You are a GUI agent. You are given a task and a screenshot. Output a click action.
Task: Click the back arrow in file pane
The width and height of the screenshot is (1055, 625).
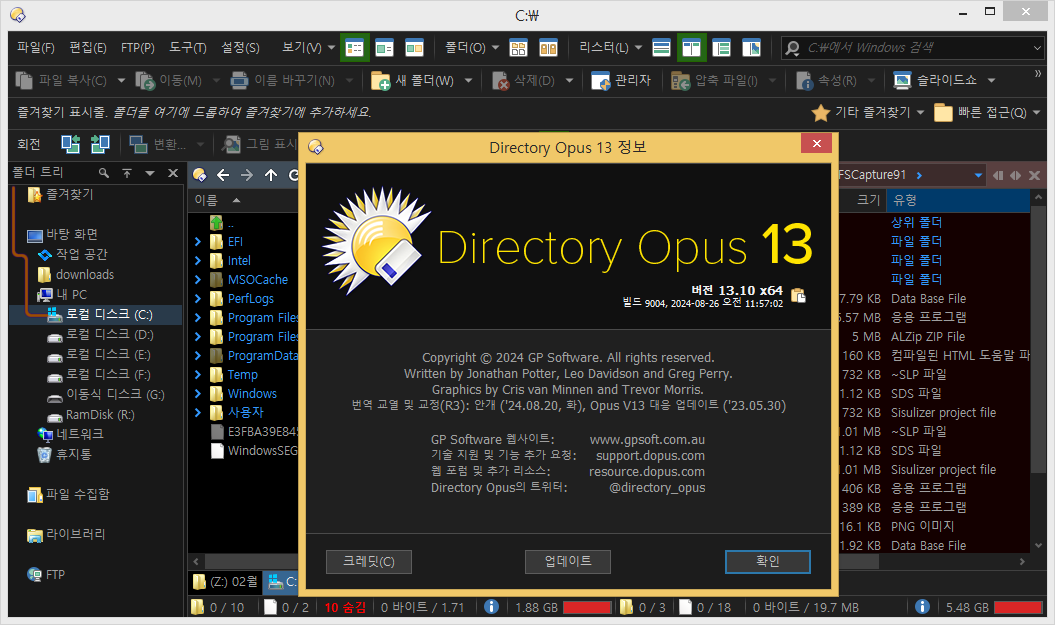(x=223, y=175)
